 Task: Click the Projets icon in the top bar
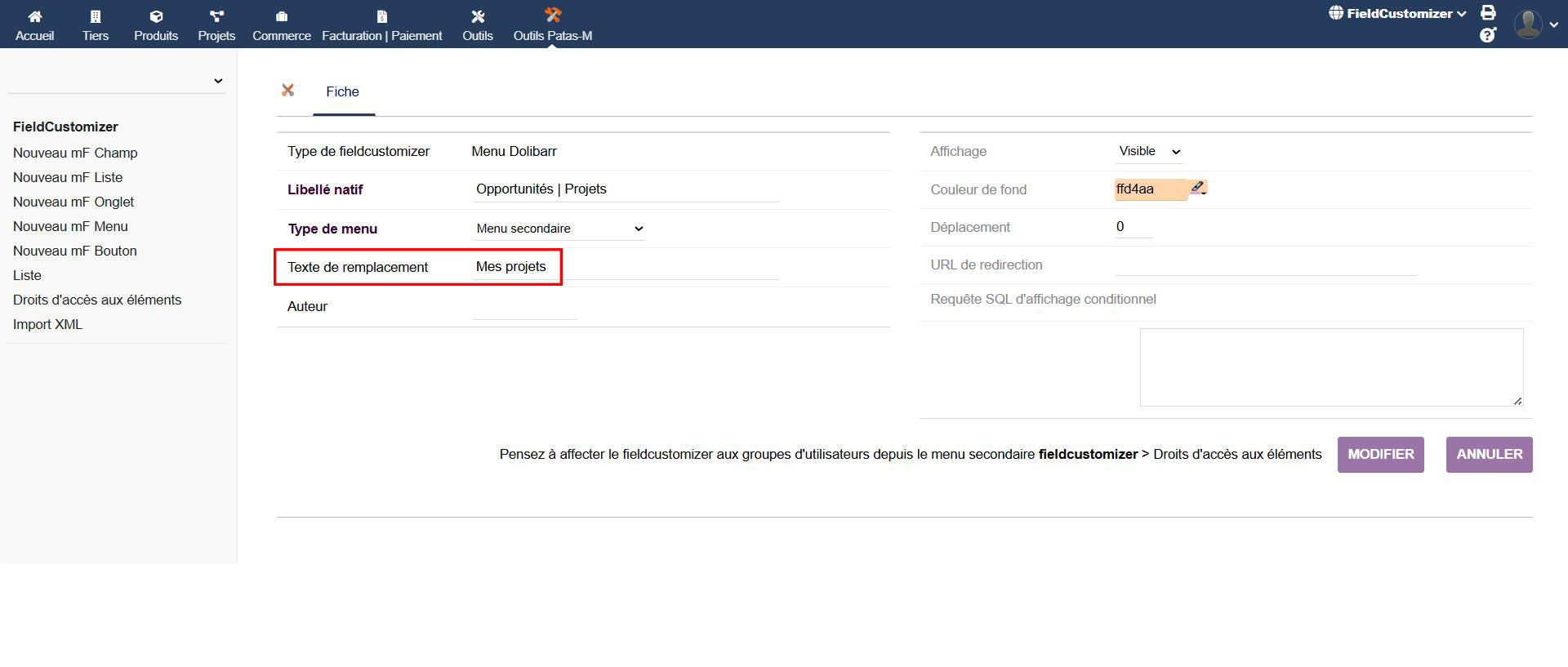pos(216,16)
